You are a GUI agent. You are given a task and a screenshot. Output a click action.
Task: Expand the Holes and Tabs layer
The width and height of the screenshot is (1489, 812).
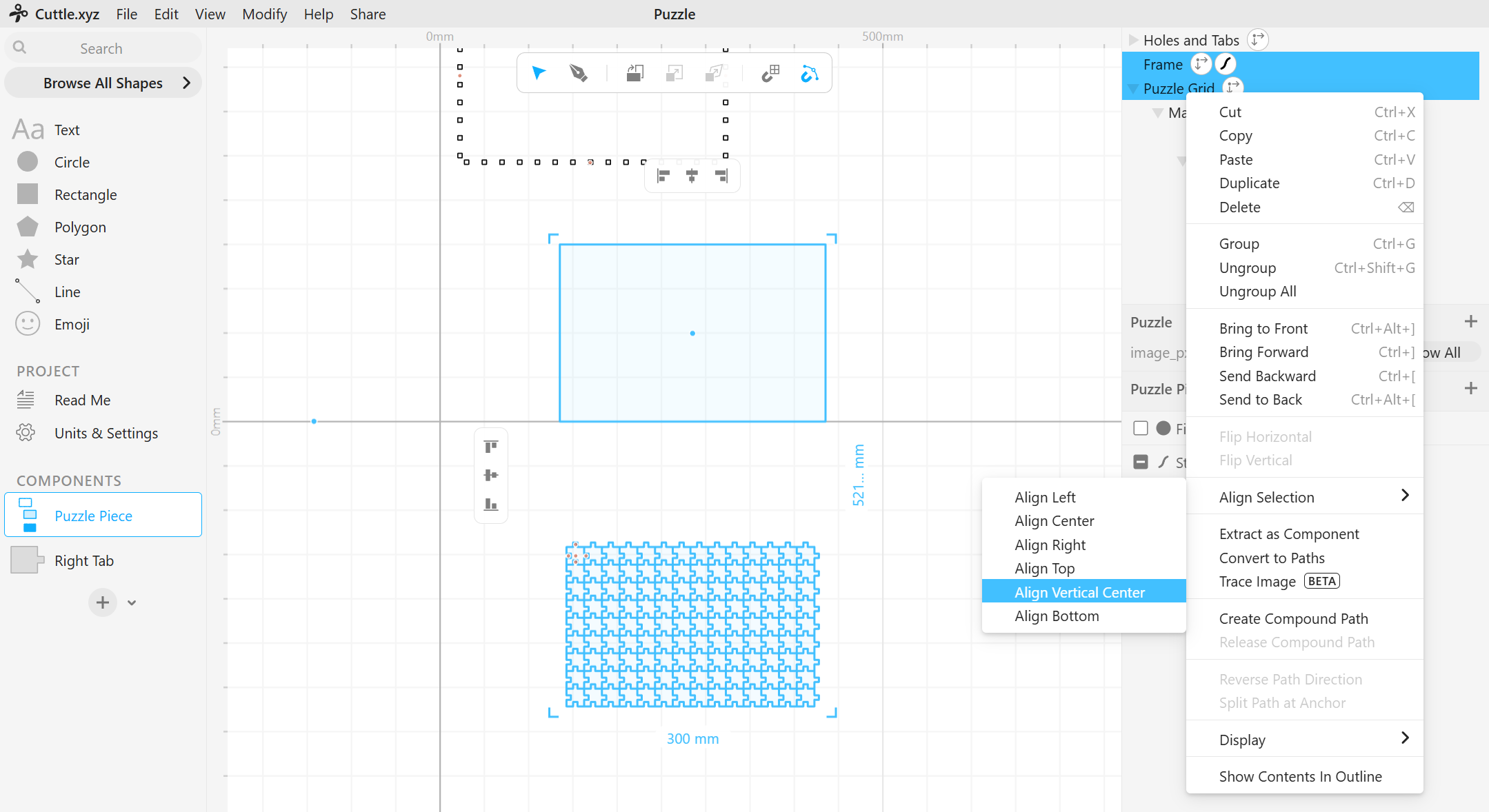pos(1133,40)
